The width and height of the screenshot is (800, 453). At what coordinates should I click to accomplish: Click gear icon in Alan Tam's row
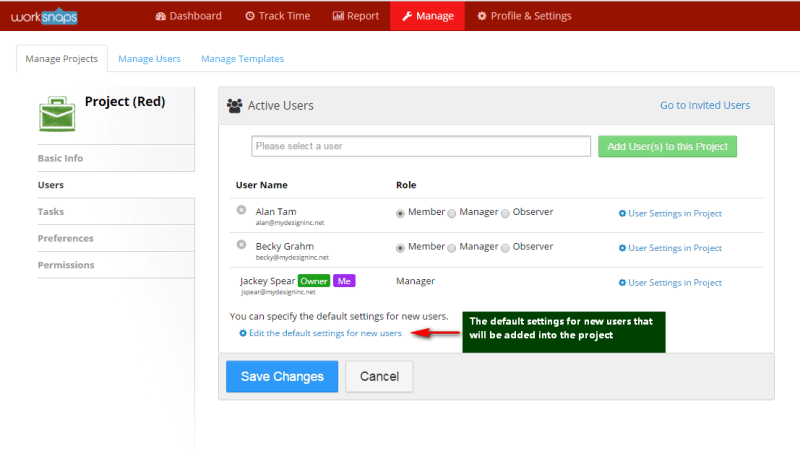pos(622,214)
